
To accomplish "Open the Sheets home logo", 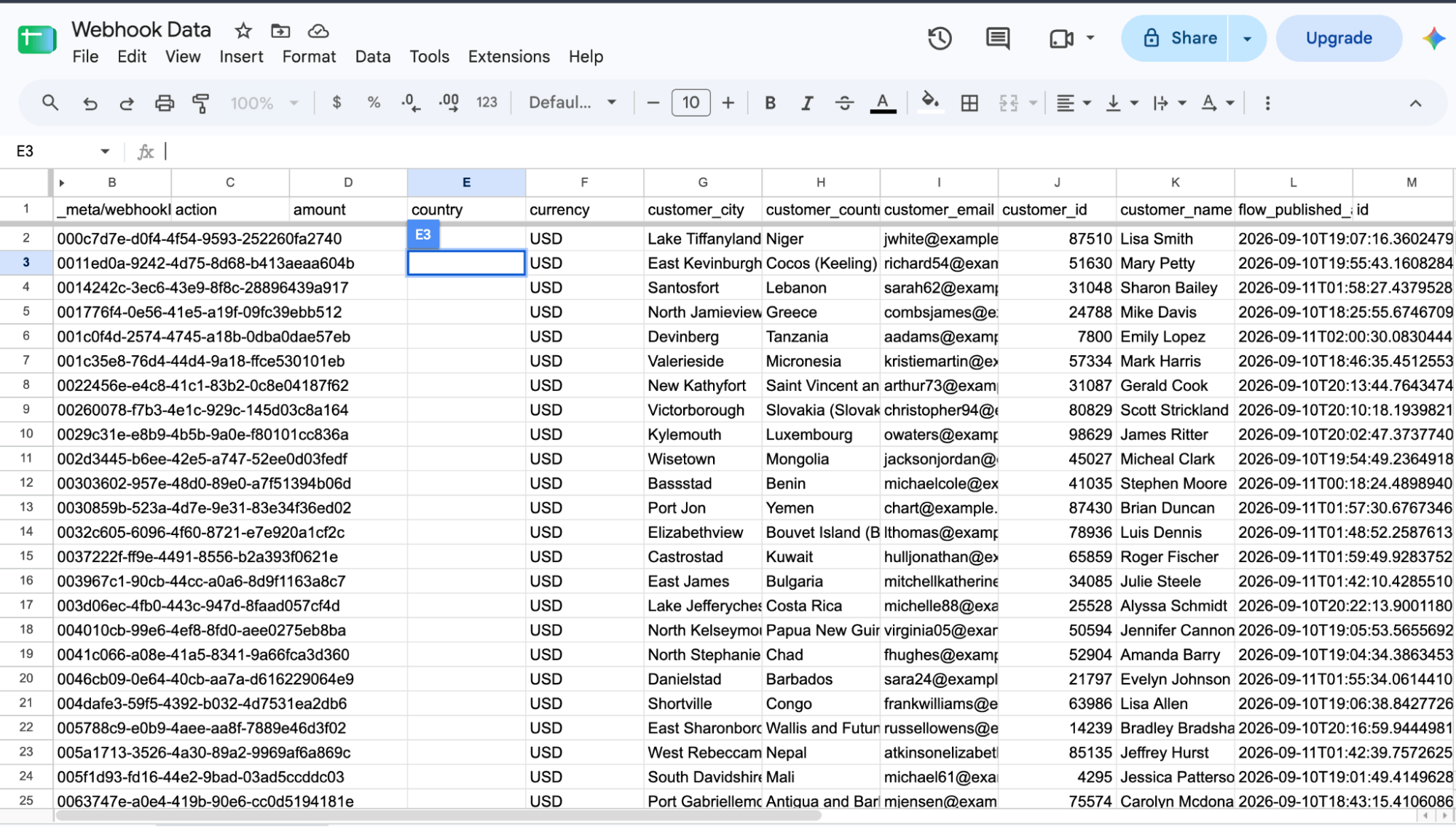I will coord(37,39).
